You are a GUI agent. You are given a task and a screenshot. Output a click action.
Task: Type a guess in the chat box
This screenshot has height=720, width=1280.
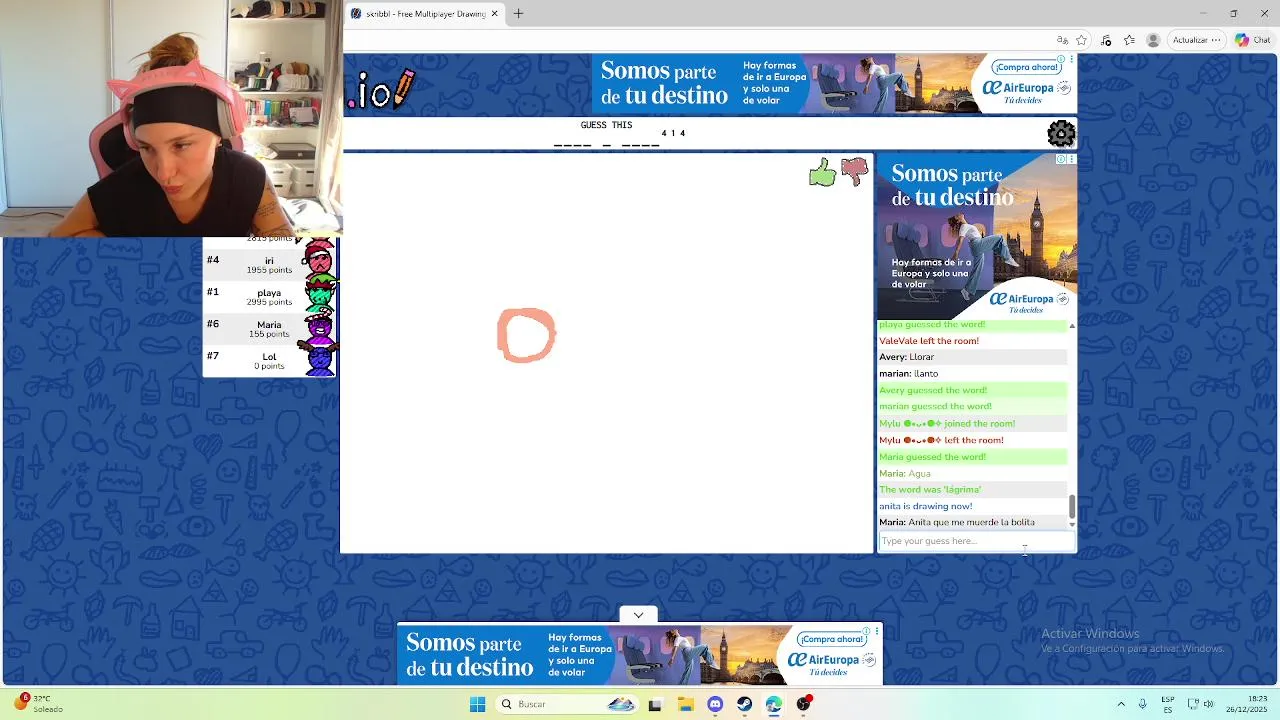click(x=976, y=541)
